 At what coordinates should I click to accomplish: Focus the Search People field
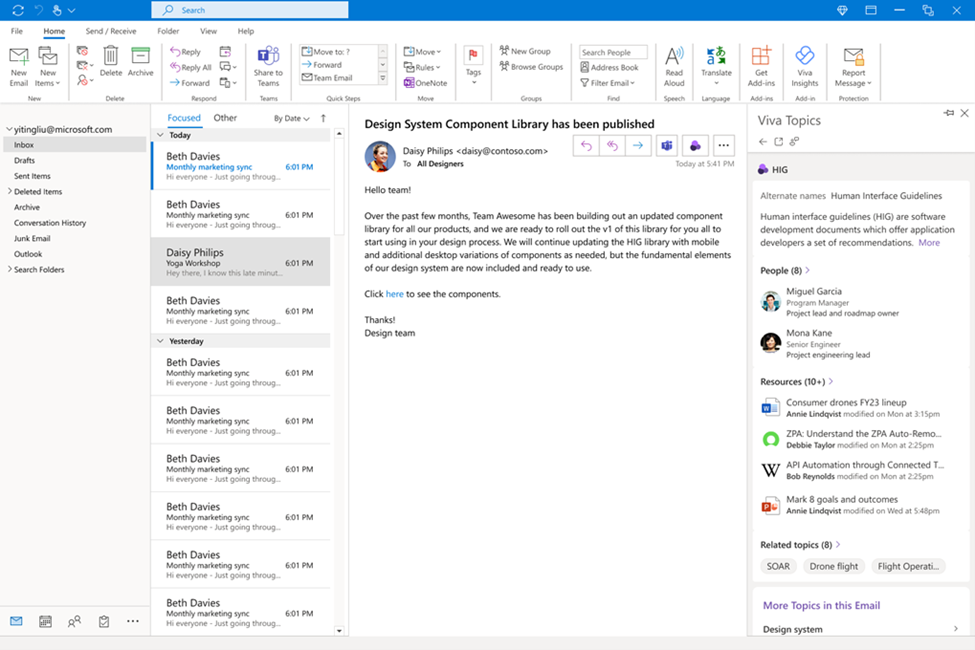[x=613, y=52]
